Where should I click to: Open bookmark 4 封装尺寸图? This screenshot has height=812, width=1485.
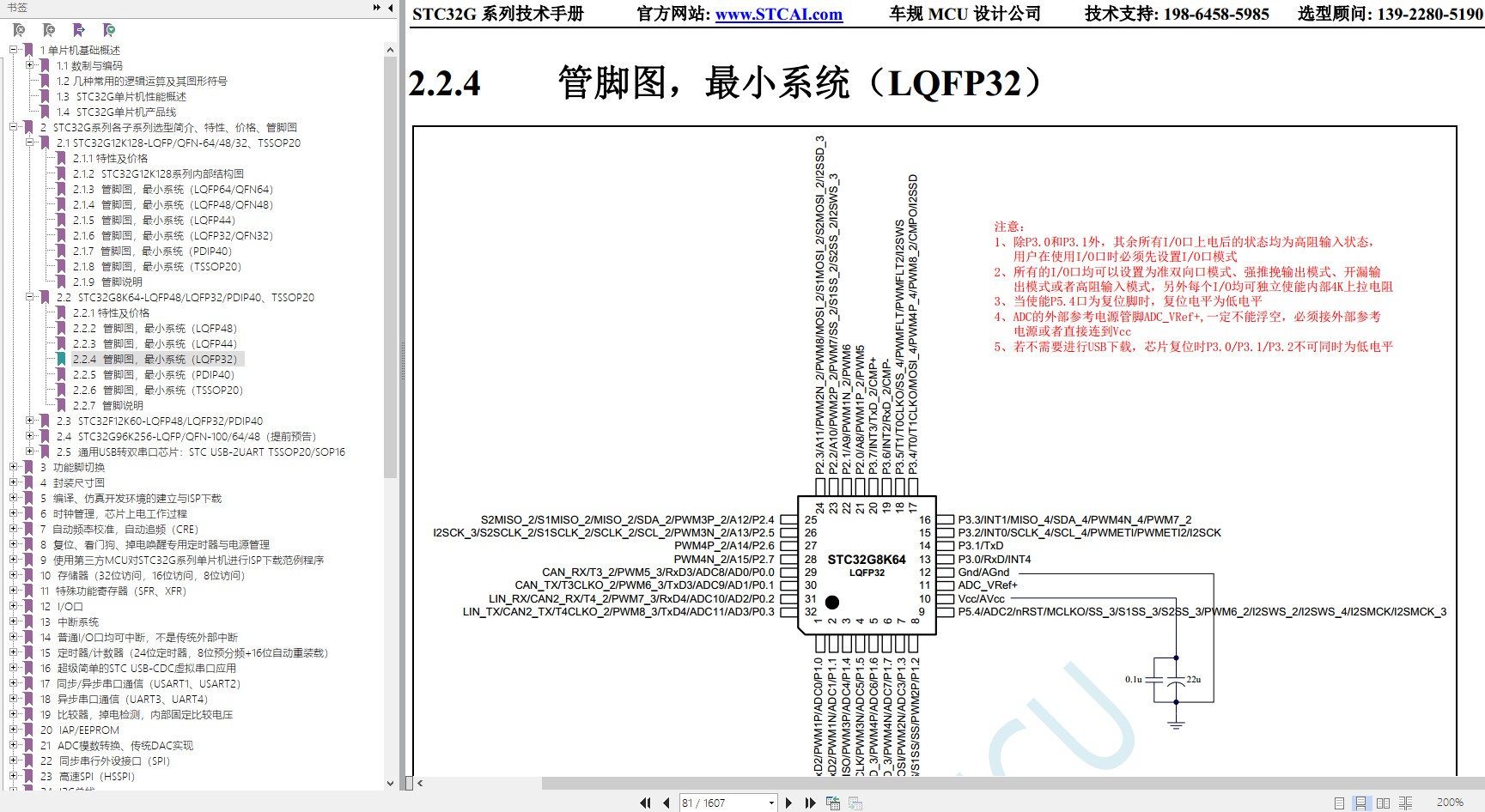(x=72, y=483)
